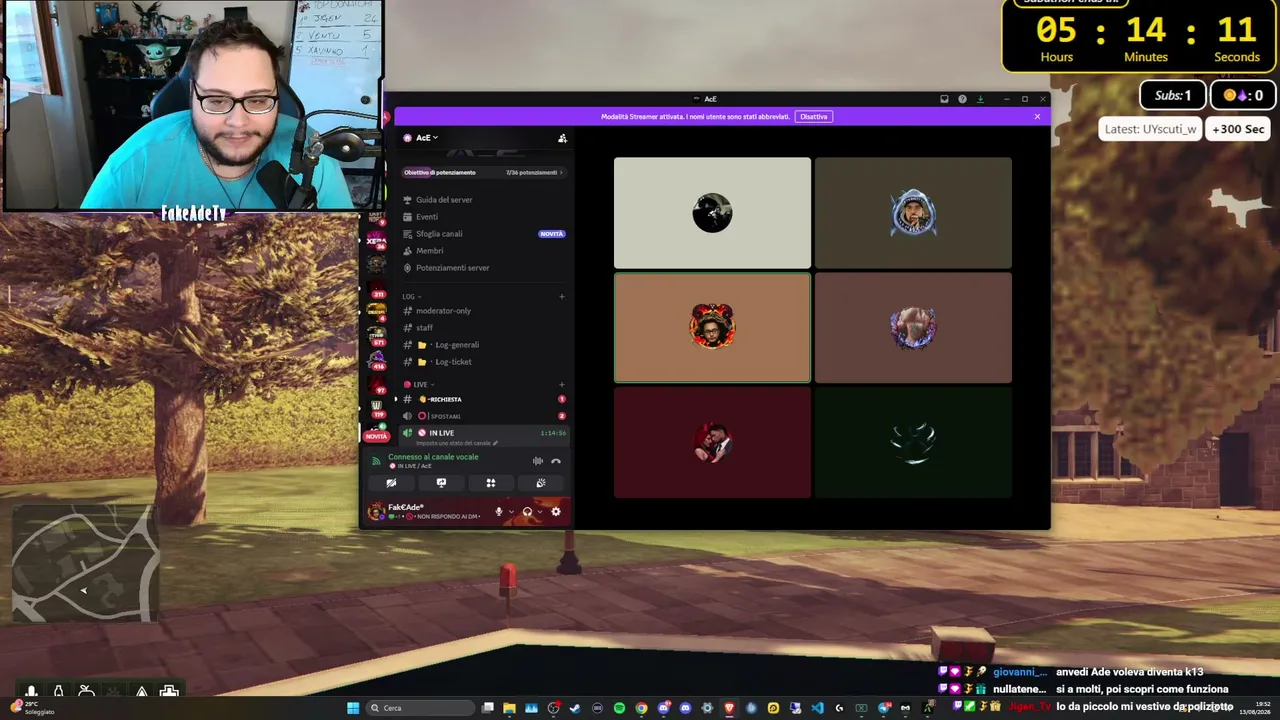Dismiss the Streamer Mode purple banner
This screenshot has width=1280, height=720.
pos(1037,117)
